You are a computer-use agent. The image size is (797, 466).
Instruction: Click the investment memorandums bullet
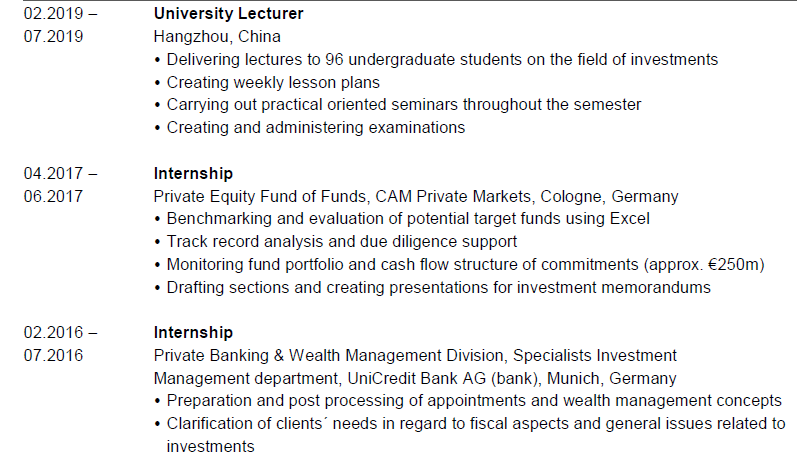(438, 288)
